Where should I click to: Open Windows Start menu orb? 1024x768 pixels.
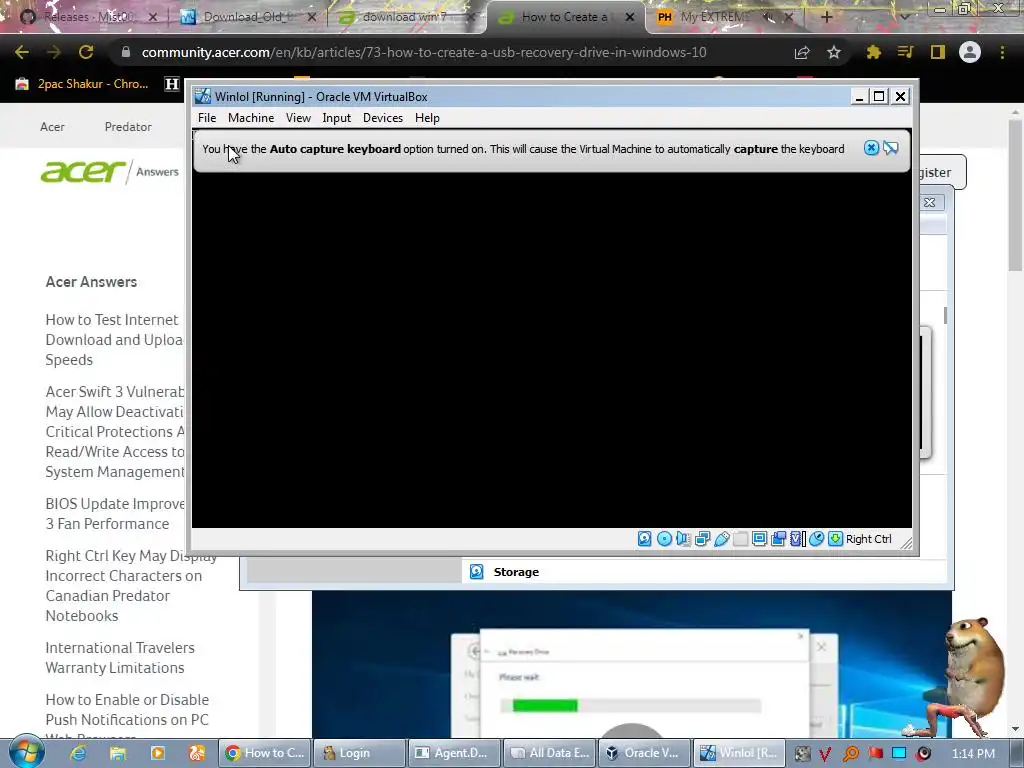pos(26,752)
